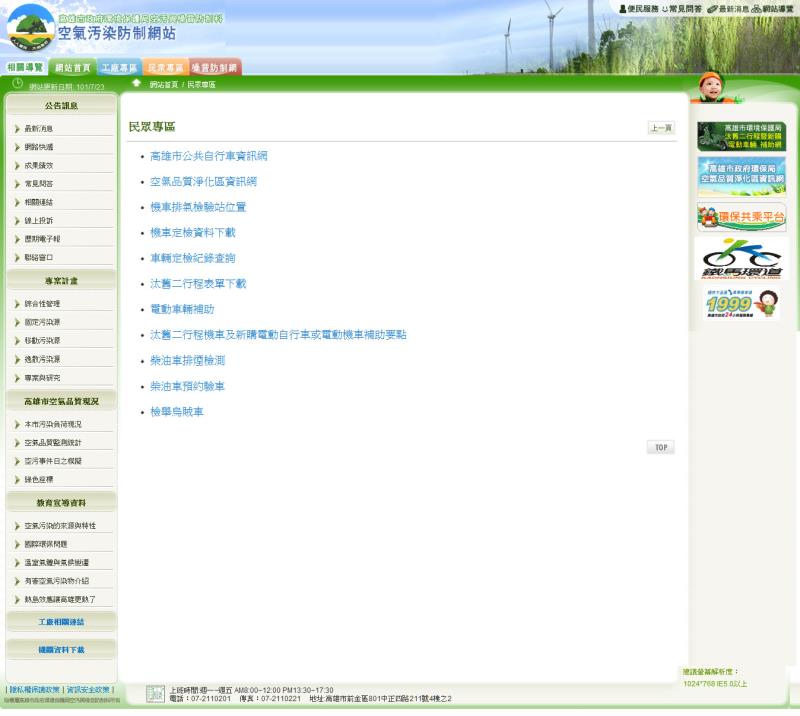800x716 pixels.
Task: Click 網站首頁 in the breadcrumb
Action: click(x=164, y=85)
